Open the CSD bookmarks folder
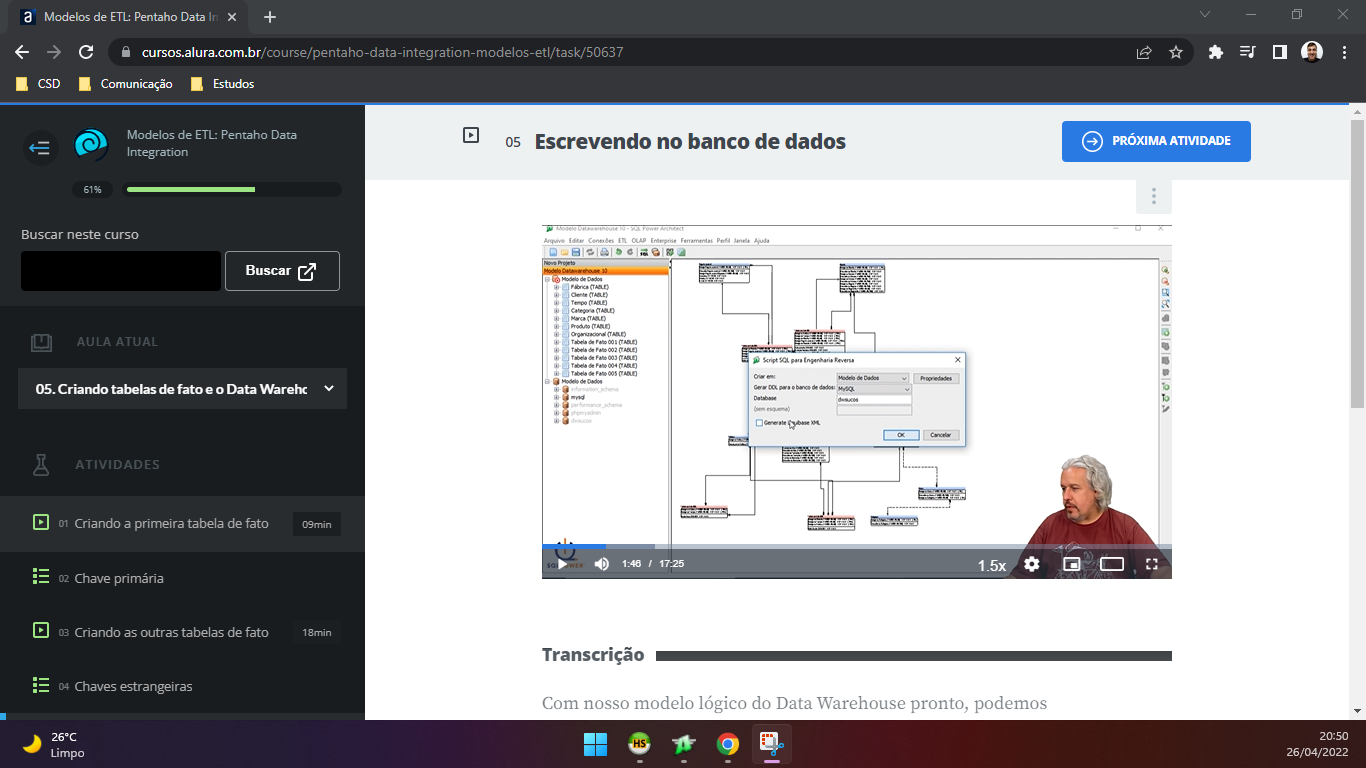This screenshot has height=768, width=1366. (38, 84)
